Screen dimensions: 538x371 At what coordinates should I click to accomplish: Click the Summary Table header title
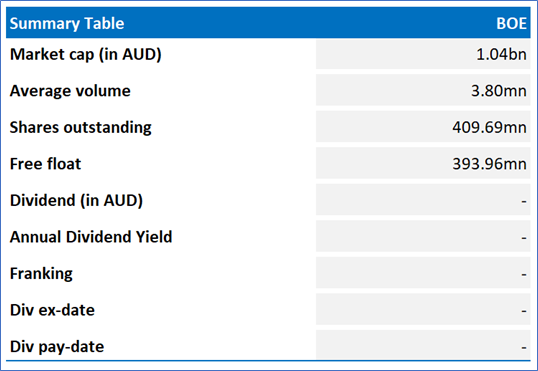[67, 23]
